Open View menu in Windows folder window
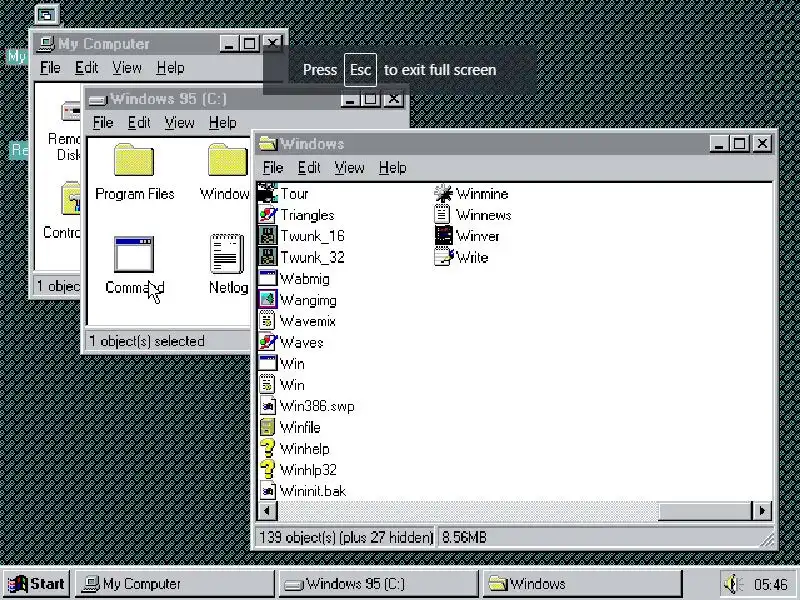The image size is (800, 600). [349, 167]
